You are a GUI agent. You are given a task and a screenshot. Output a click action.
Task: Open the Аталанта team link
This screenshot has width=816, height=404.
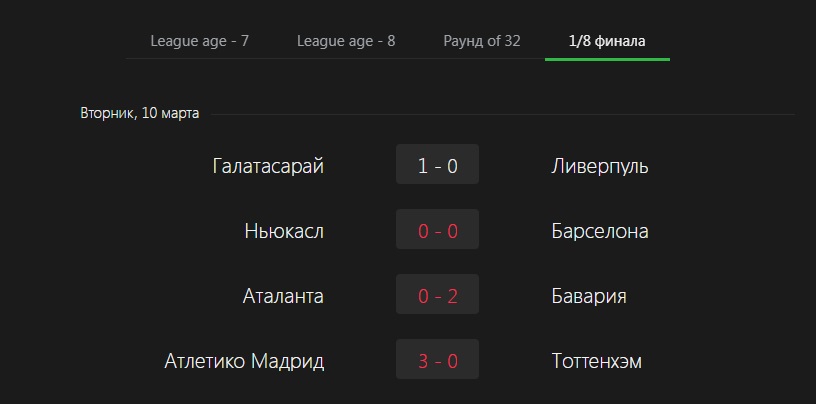(x=283, y=296)
